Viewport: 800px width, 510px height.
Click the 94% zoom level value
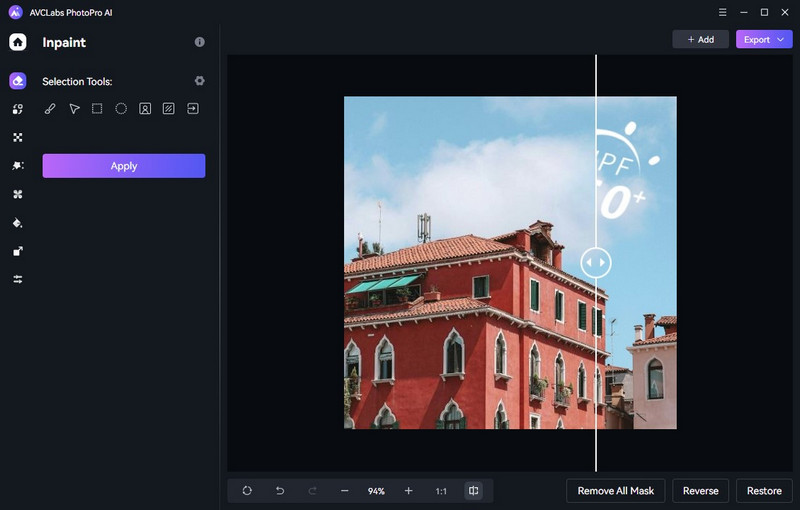click(376, 491)
